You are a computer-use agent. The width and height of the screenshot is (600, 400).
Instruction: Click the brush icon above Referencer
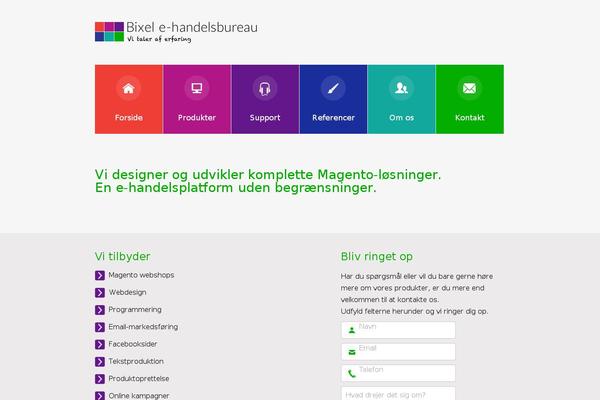tap(333, 88)
